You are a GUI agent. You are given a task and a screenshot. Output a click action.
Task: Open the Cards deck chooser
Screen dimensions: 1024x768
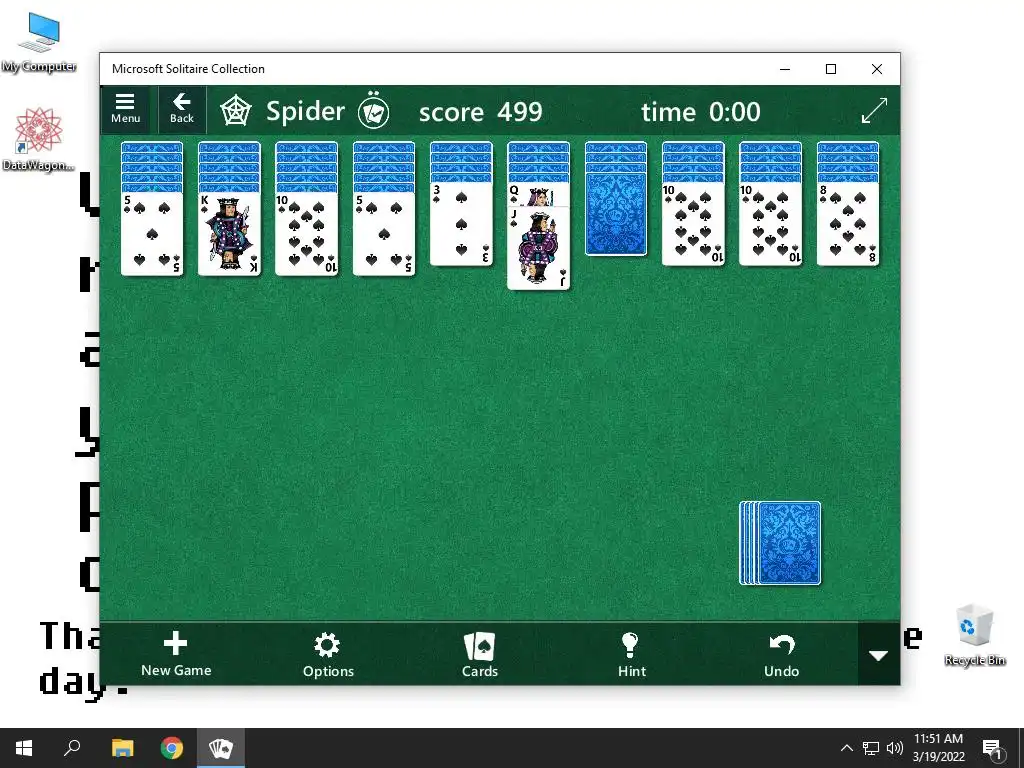(480, 654)
